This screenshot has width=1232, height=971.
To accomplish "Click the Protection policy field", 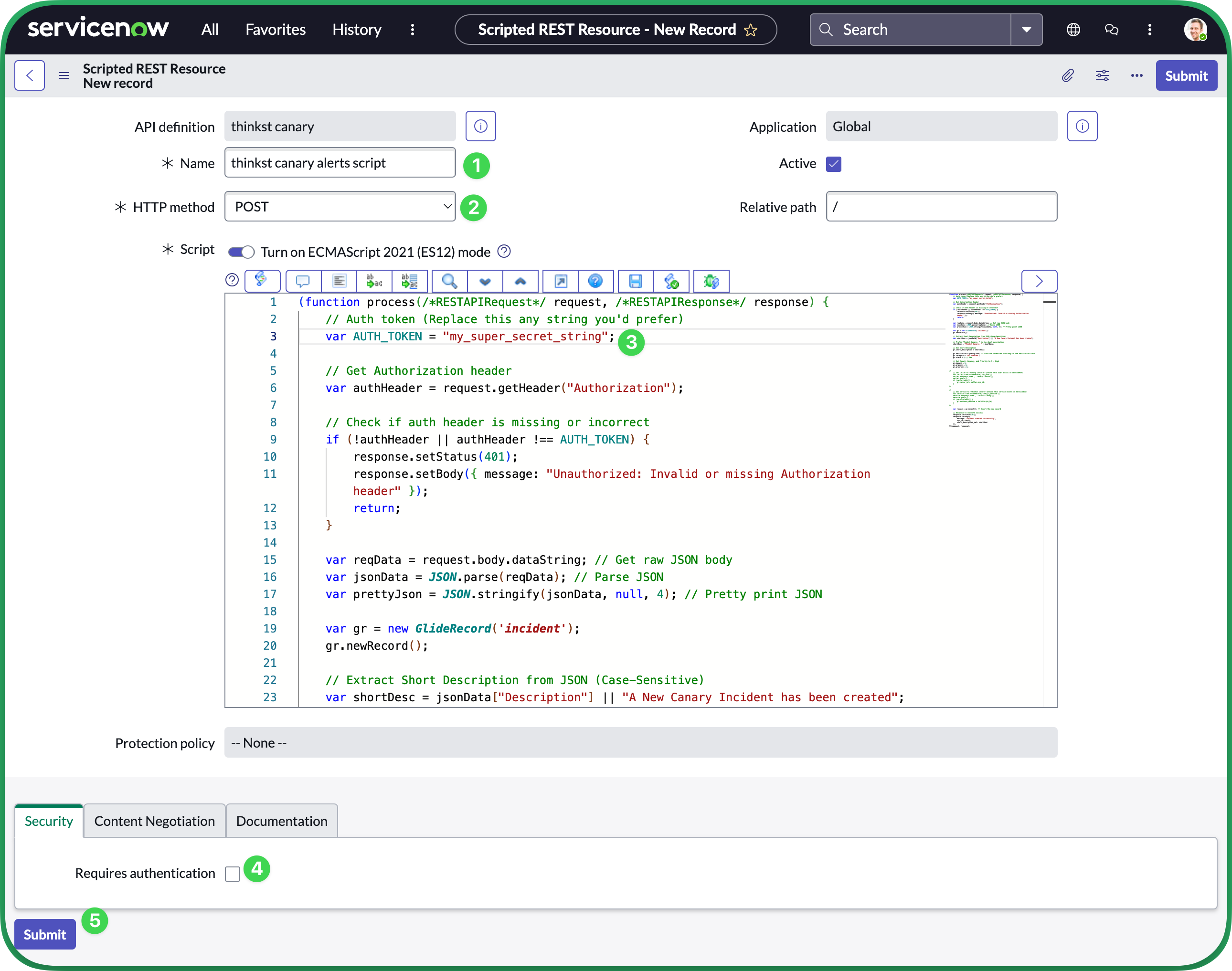I will (x=641, y=742).
